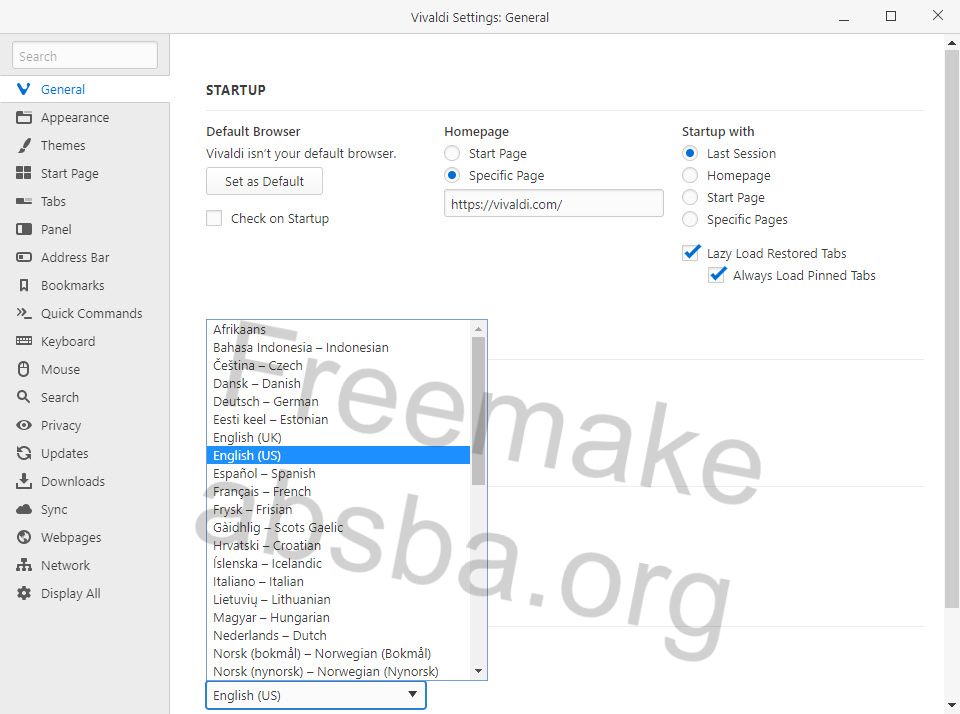Click the Keyboard icon in sidebar
This screenshot has height=714, width=960.
(23, 341)
